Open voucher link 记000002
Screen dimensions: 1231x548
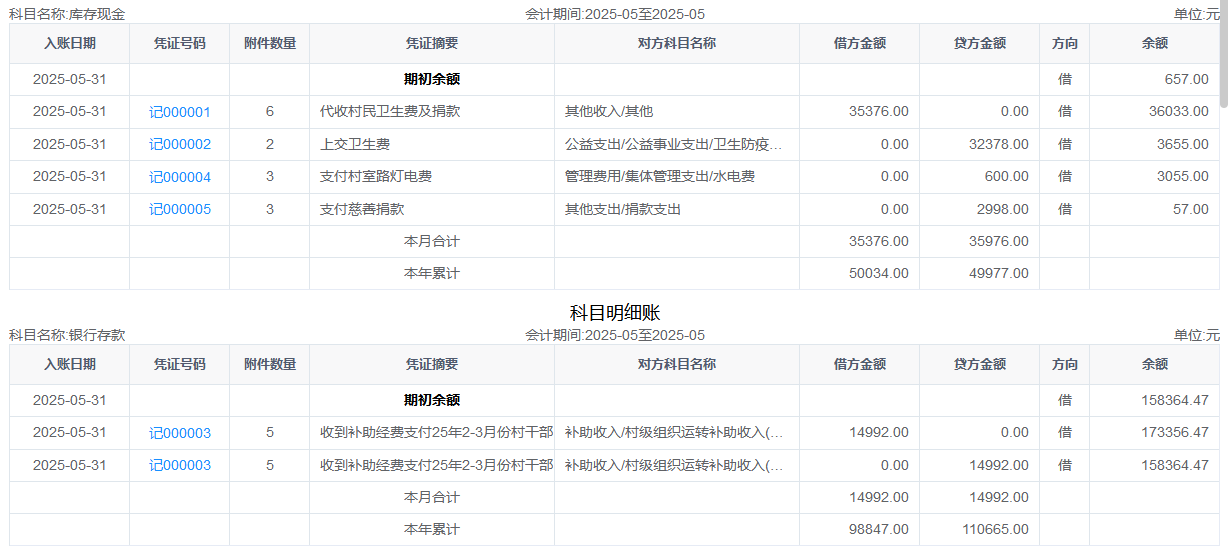tap(180, 144)
